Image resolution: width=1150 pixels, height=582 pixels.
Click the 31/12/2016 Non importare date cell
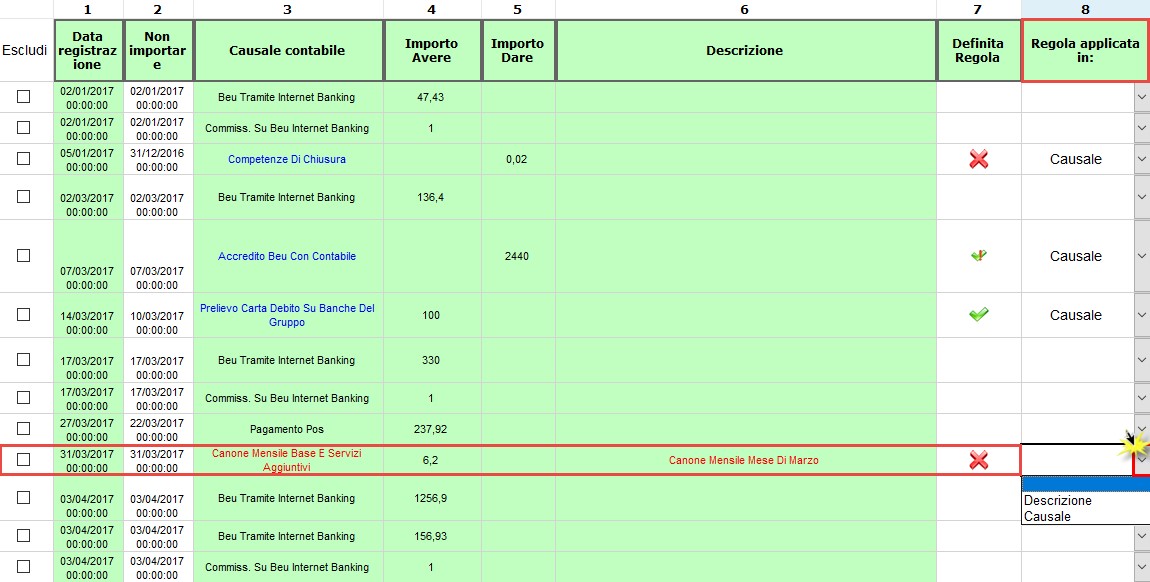pyautogui.click(x=158, y=160)
